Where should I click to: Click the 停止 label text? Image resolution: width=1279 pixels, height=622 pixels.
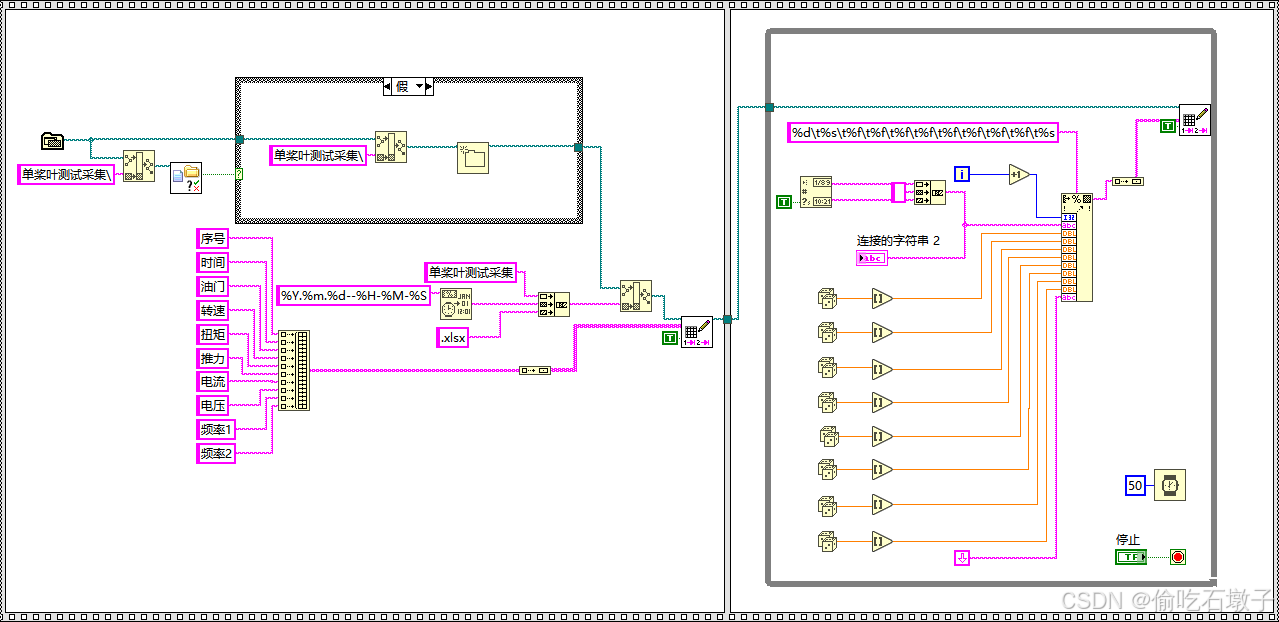1128,540
